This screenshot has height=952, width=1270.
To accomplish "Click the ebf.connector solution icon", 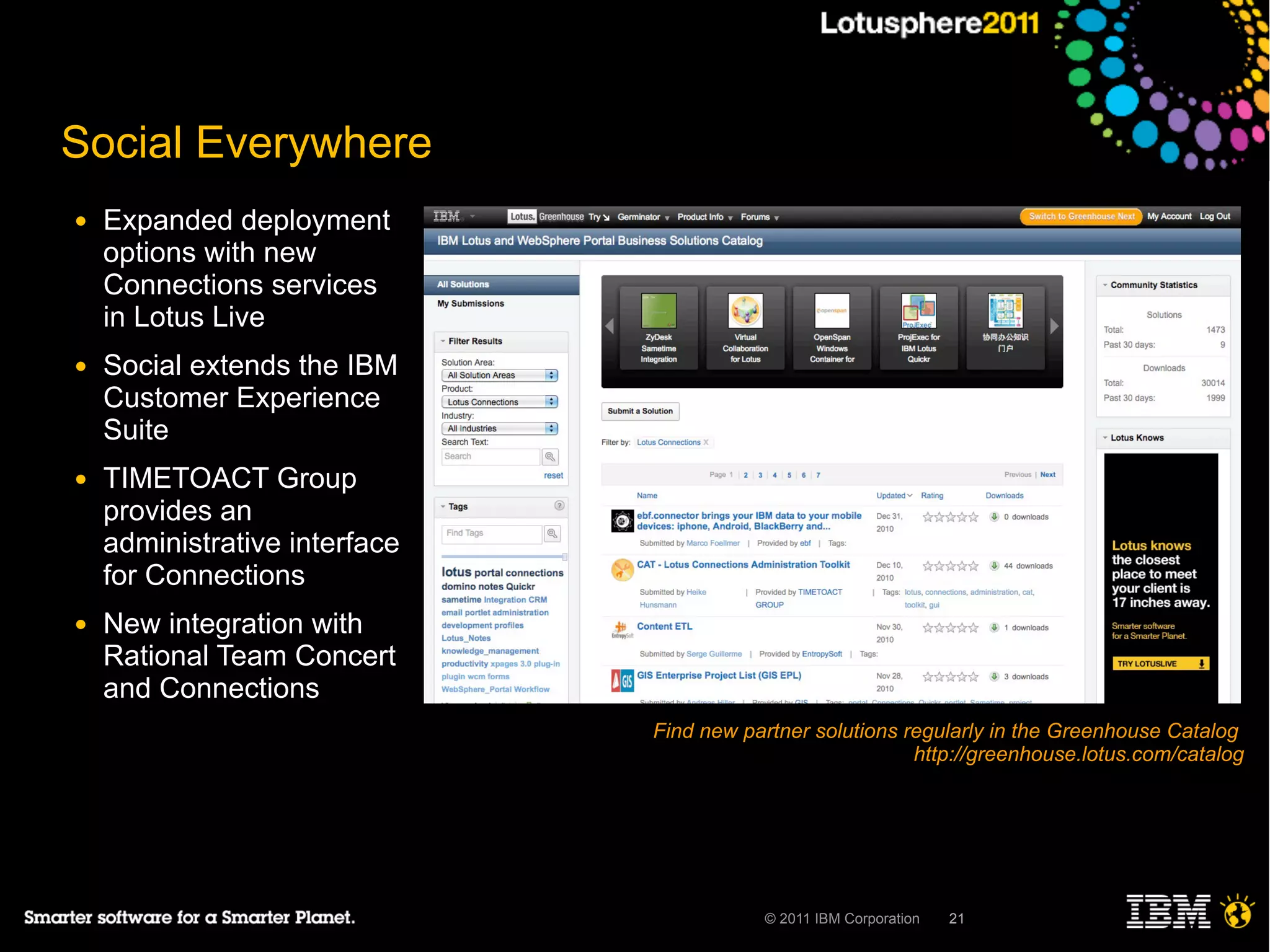I will 622,521.
